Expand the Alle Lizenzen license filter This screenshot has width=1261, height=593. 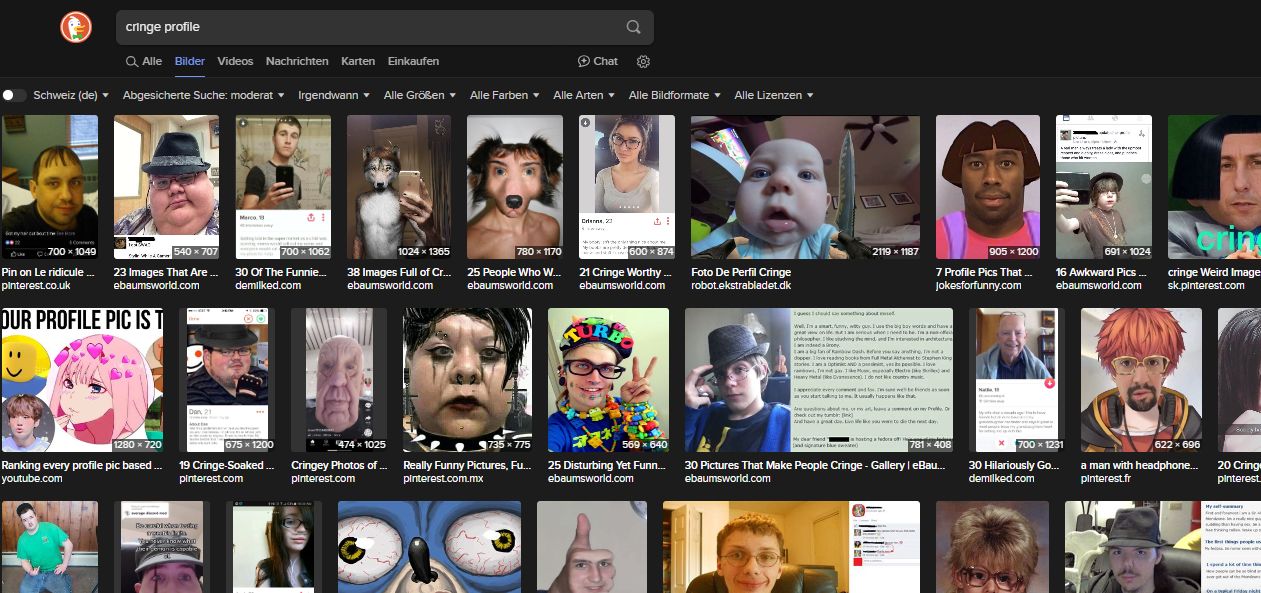[773, 95]
